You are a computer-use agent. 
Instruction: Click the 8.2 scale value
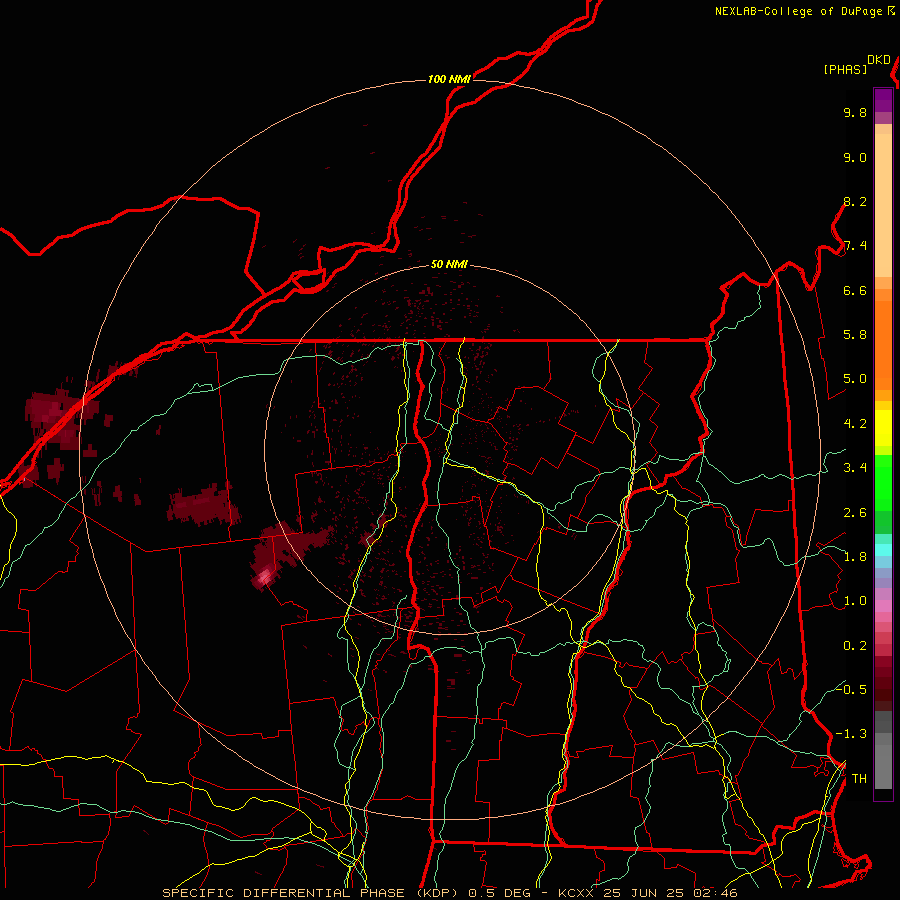(855, 201)
